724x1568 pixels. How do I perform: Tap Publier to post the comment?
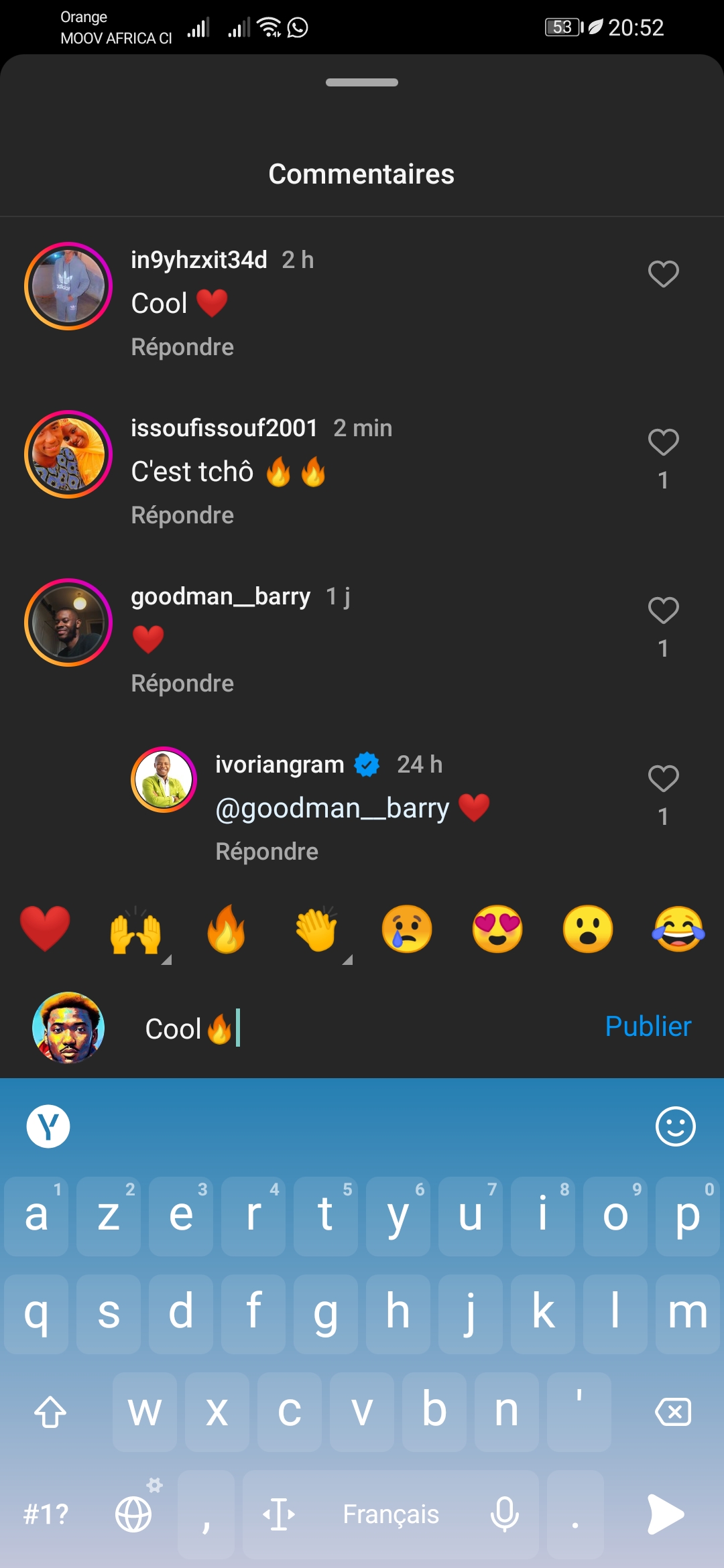click(x=648, y=1027)
